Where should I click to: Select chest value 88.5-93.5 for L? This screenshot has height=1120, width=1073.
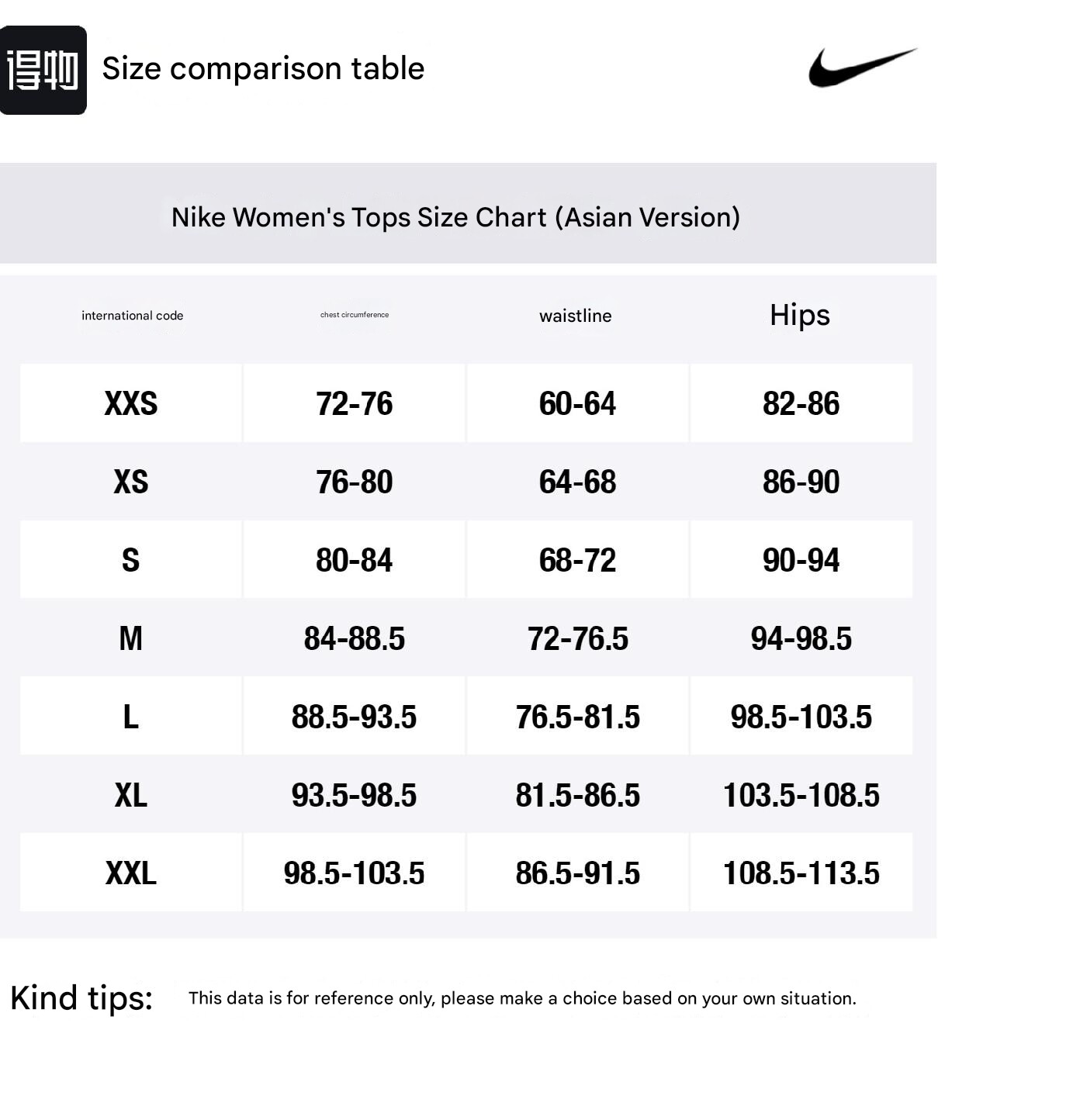(x=354, y=717)
